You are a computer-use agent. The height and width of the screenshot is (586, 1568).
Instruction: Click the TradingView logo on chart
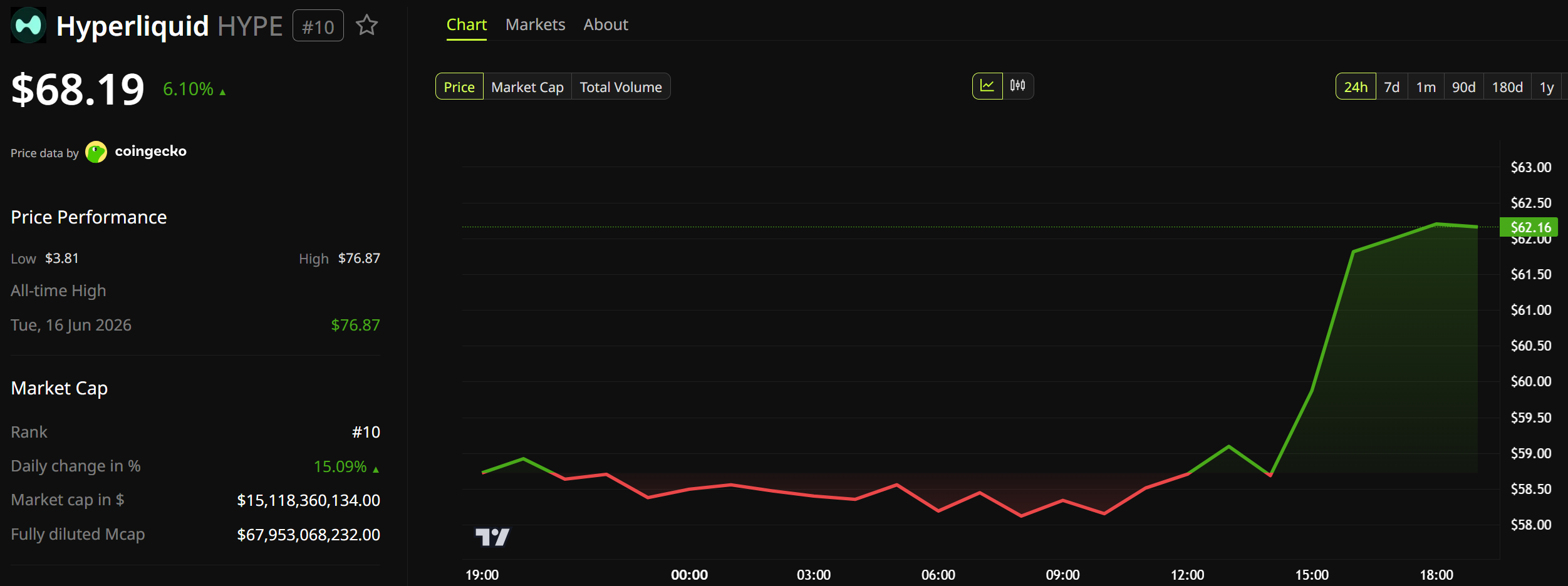point(492,537)
